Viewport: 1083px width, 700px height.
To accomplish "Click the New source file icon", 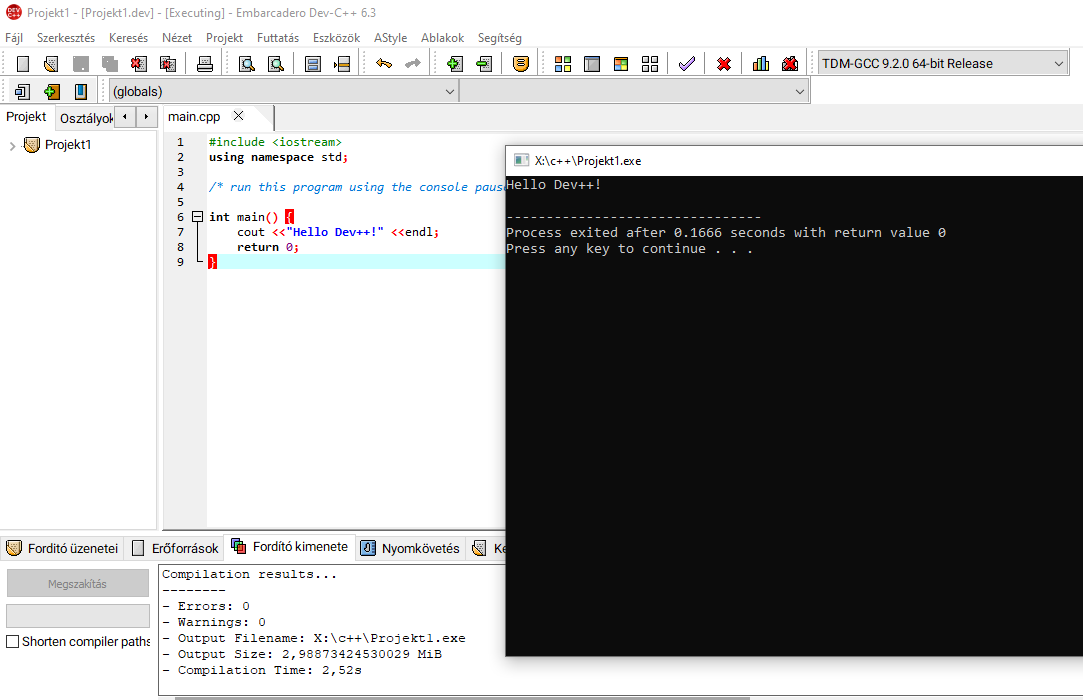I will point(23,64).
